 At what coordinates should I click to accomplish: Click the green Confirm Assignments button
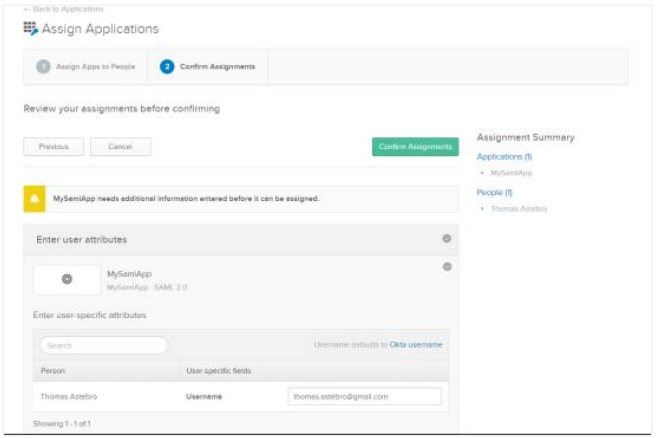[x=415, y=147]
